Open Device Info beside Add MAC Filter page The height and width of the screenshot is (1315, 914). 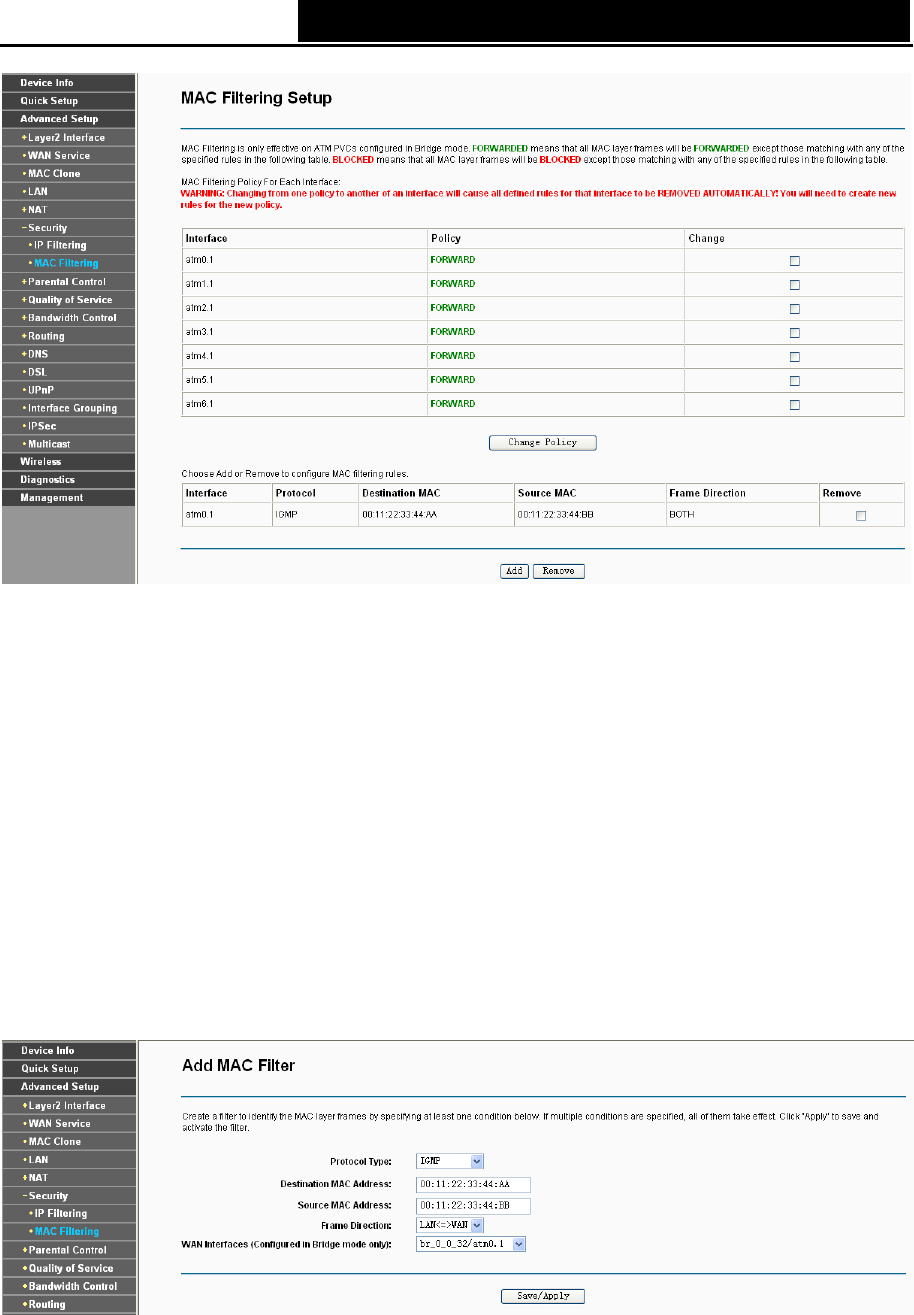[x=68, y=1051]
